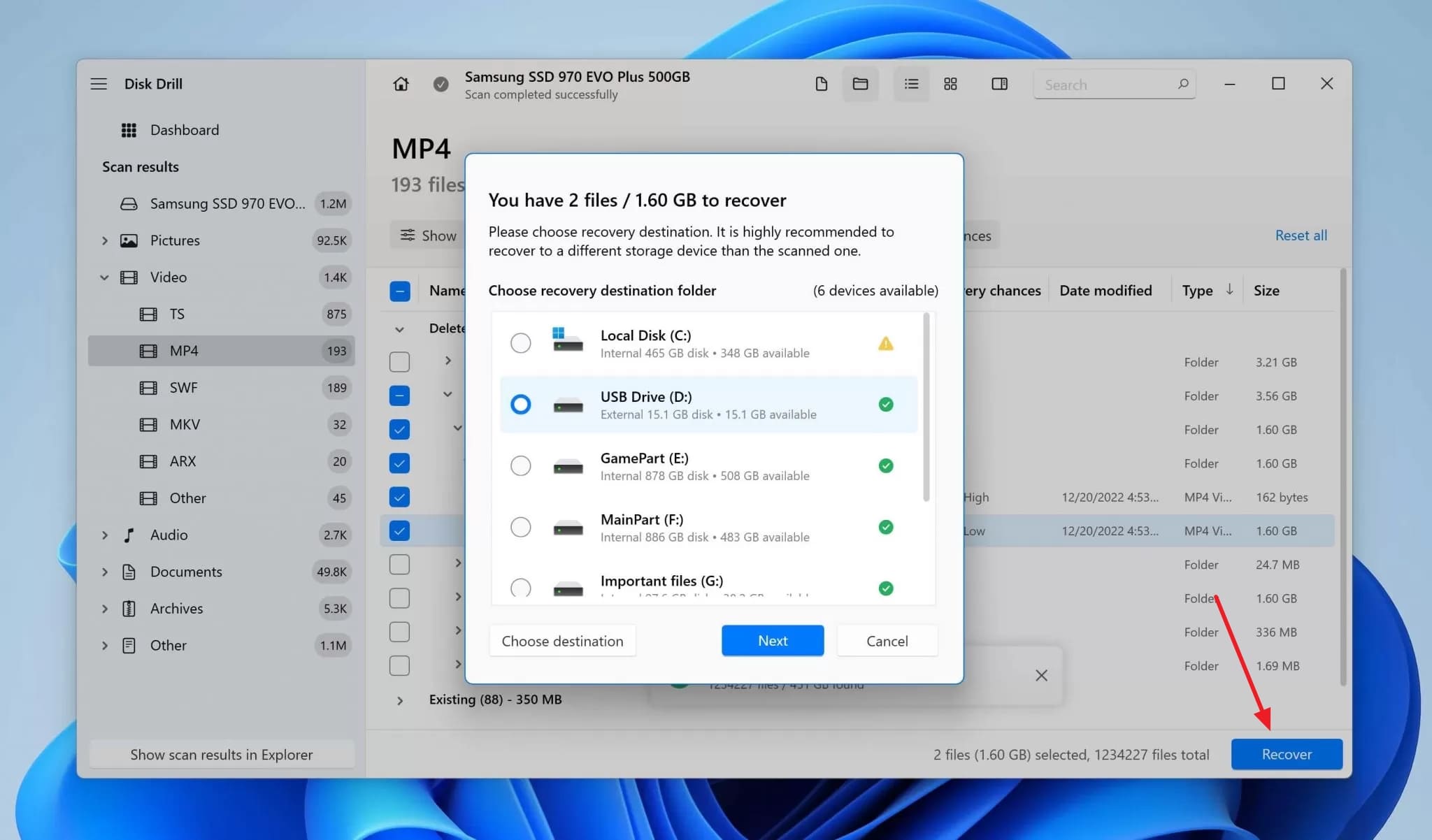The height and width of the screenshot is (840, 1432).
Task: Open the file view icon
Action: click(821, 84)
